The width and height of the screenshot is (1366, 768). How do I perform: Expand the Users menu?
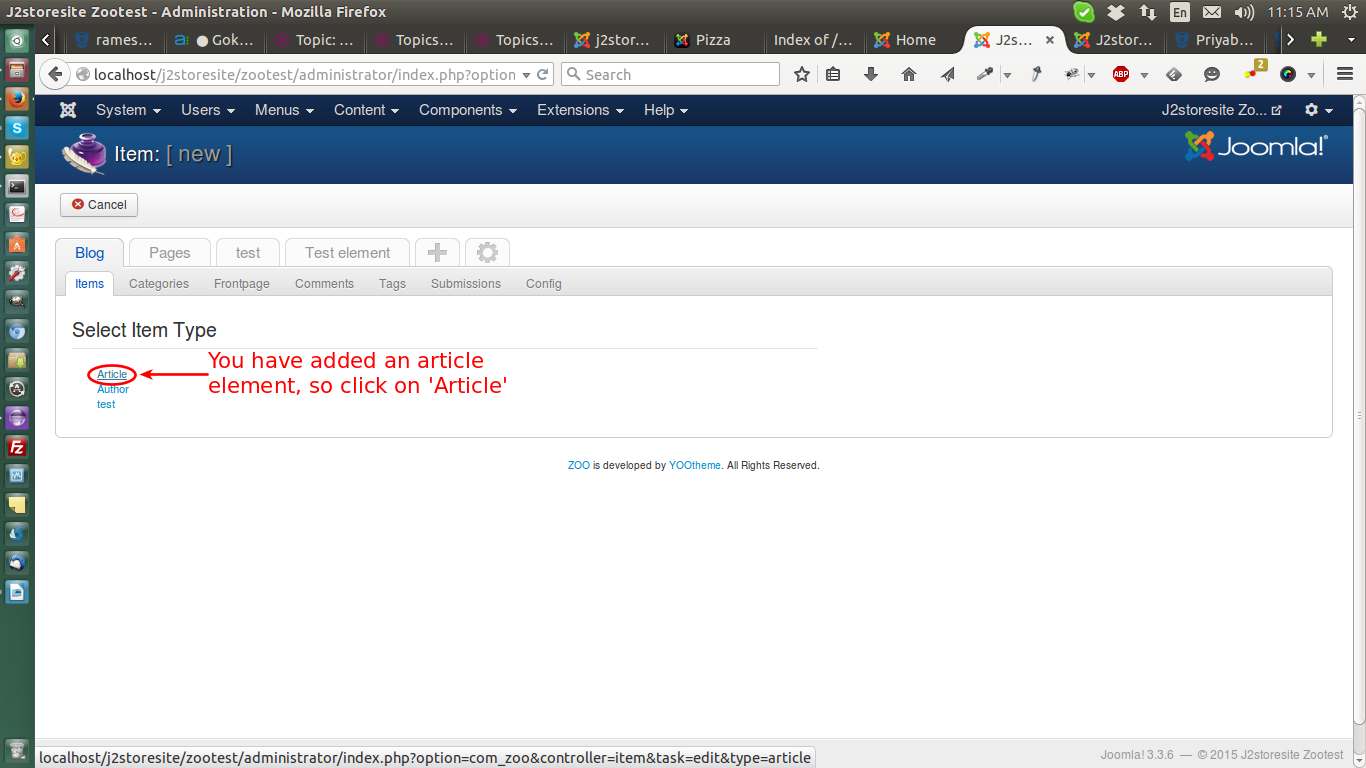[x=208, y=110]
